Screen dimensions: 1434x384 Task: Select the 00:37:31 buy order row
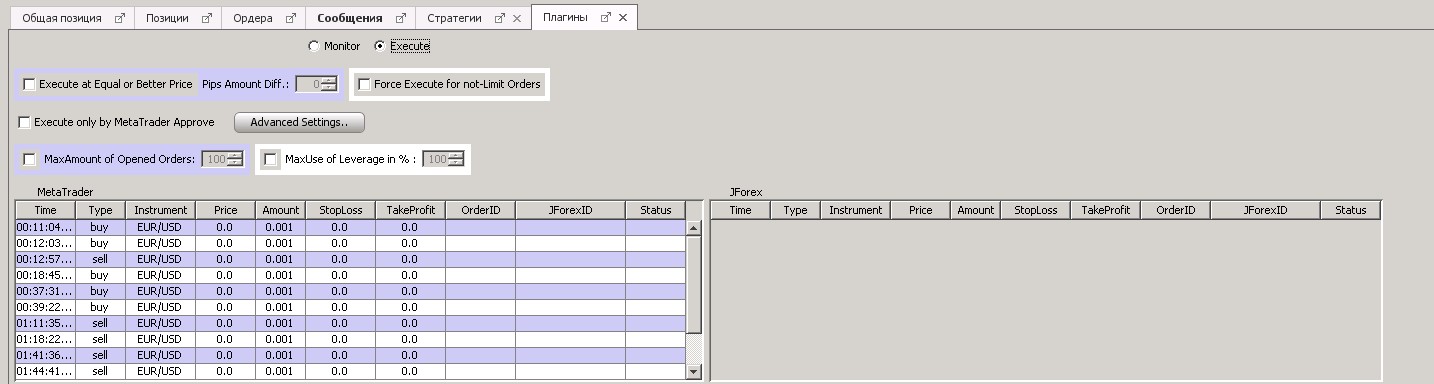[x=351, y=291]
